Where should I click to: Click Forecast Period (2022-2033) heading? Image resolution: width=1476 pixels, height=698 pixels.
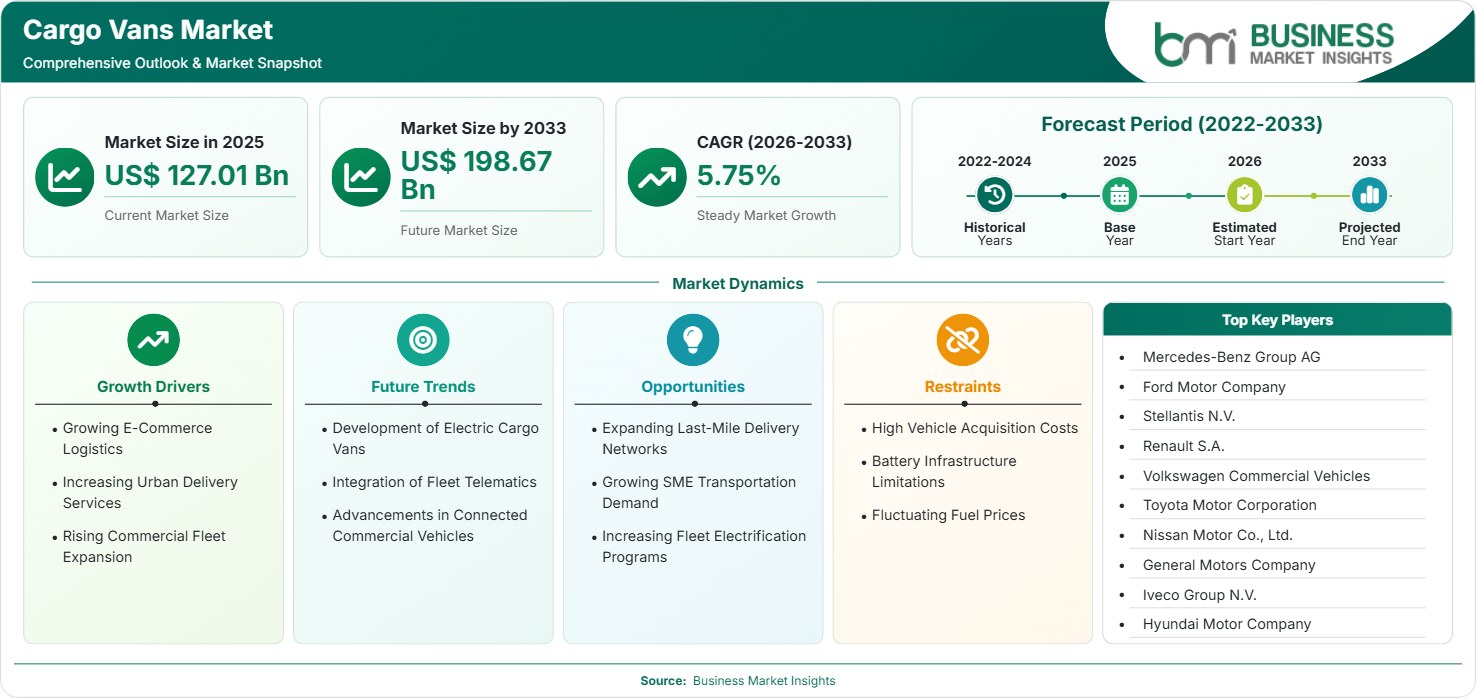pyautogui.click(x=1182, y=124)
